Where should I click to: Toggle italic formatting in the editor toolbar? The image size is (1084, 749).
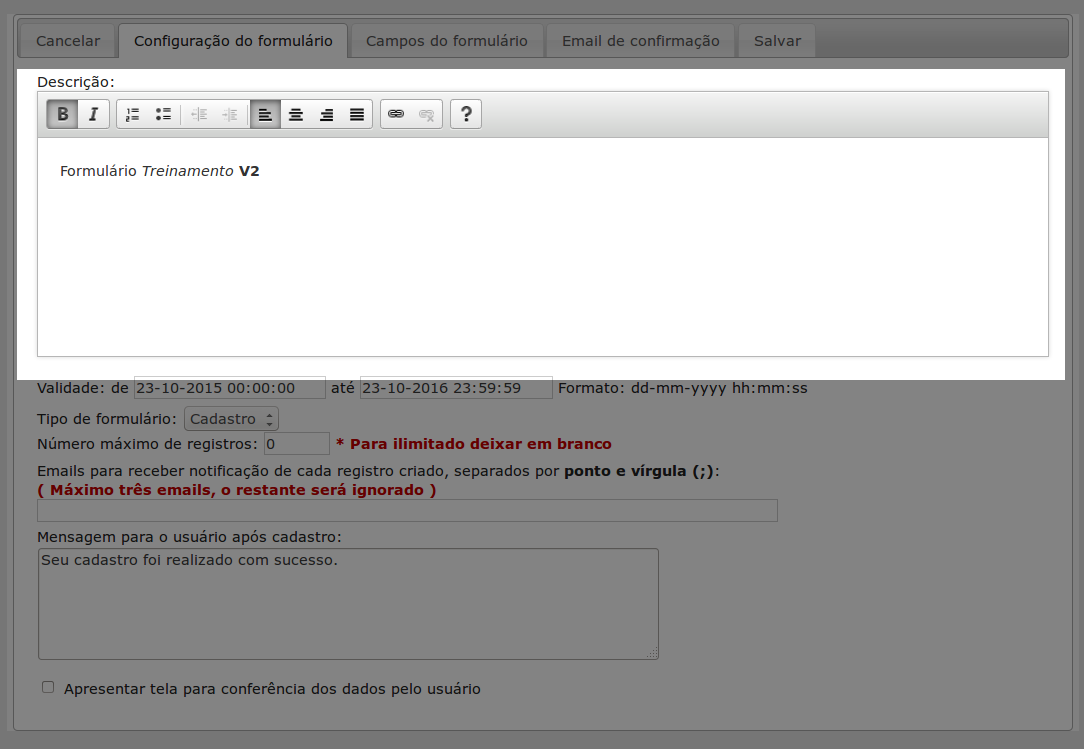[93, 115]
